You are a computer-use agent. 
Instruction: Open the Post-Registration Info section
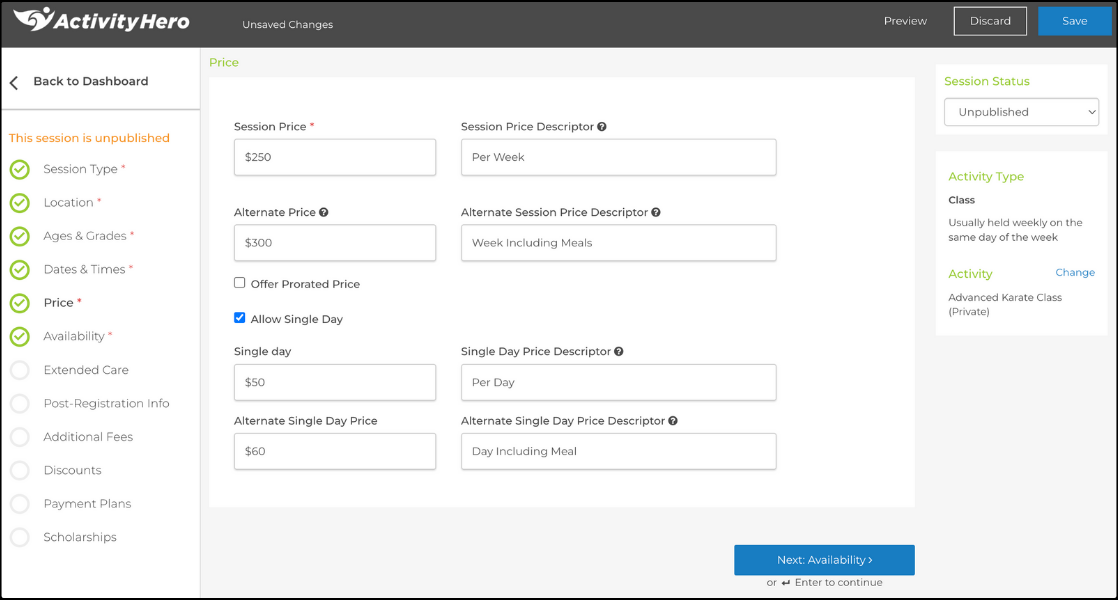(x=106, y=403)
